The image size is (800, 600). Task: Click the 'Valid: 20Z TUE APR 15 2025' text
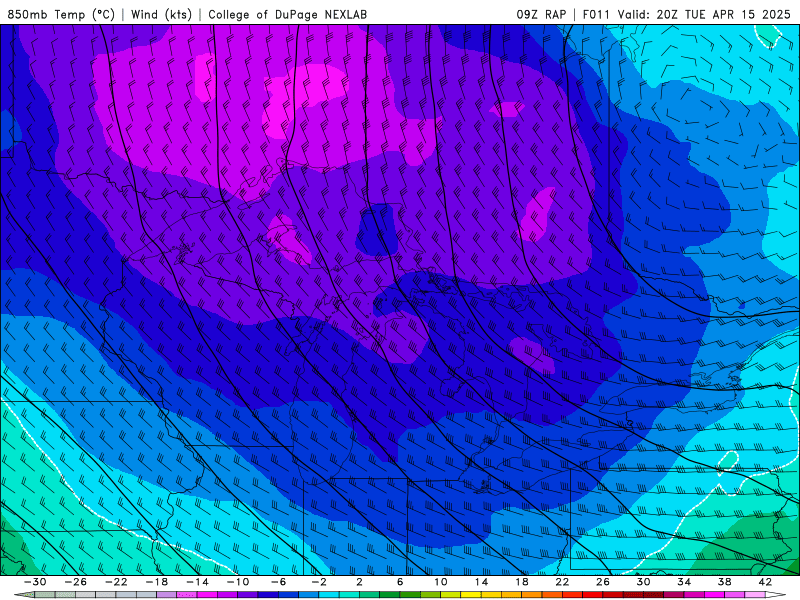704,14
